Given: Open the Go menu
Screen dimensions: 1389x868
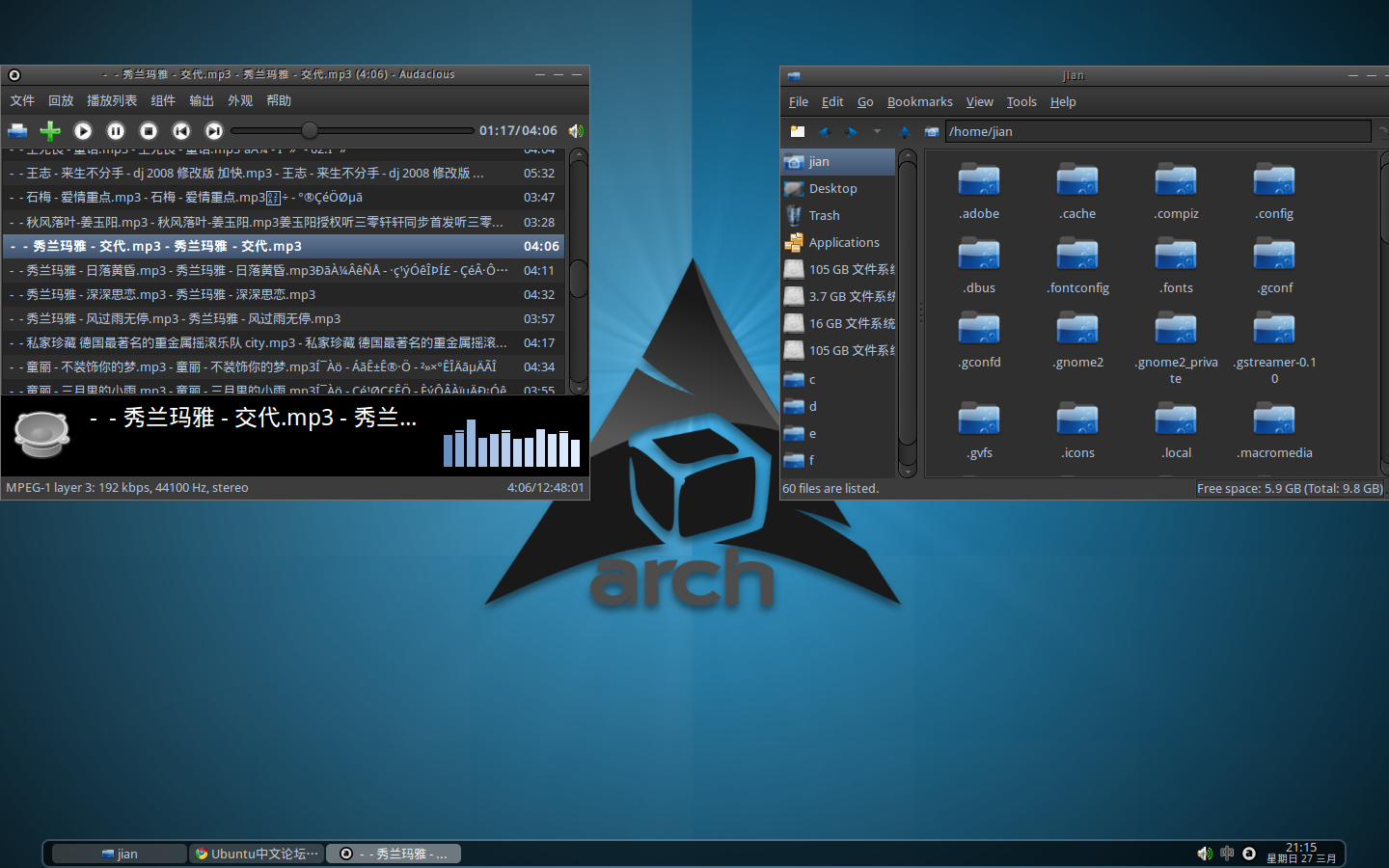Looking at the screenshot, I should tap(865, 101).
